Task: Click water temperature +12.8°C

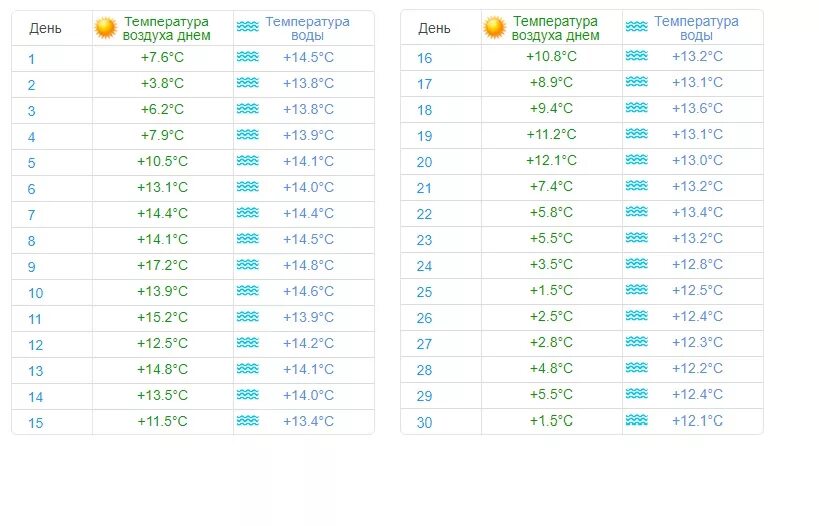Action: pyautogui.click(x=698, y=264)
